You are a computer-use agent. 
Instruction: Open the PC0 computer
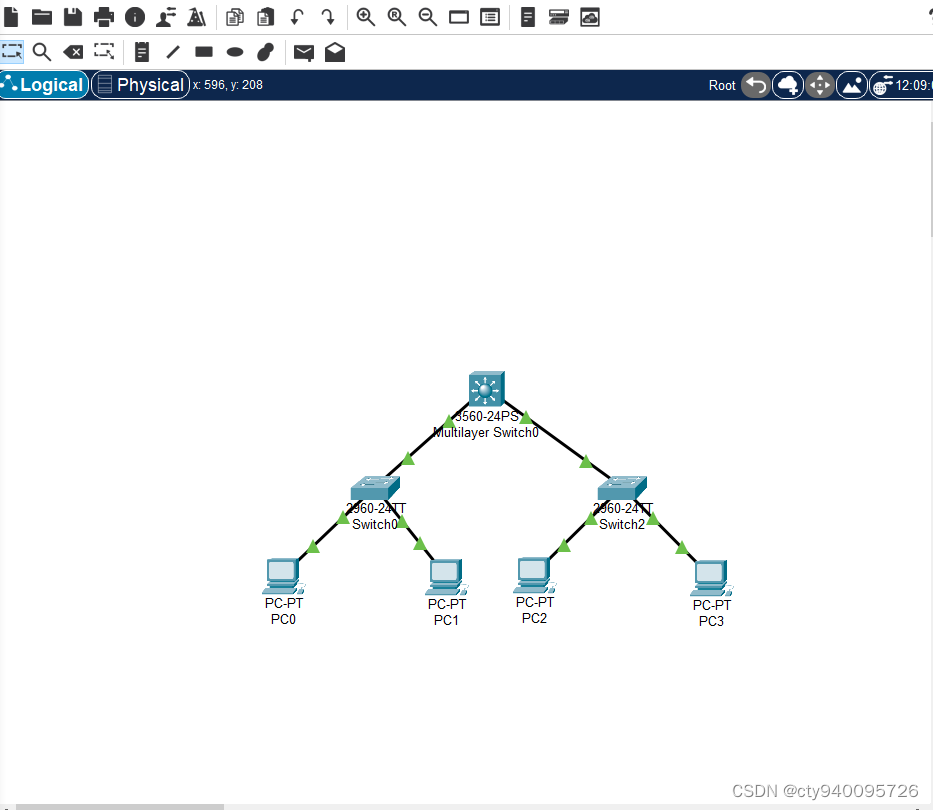coord(283,576)
